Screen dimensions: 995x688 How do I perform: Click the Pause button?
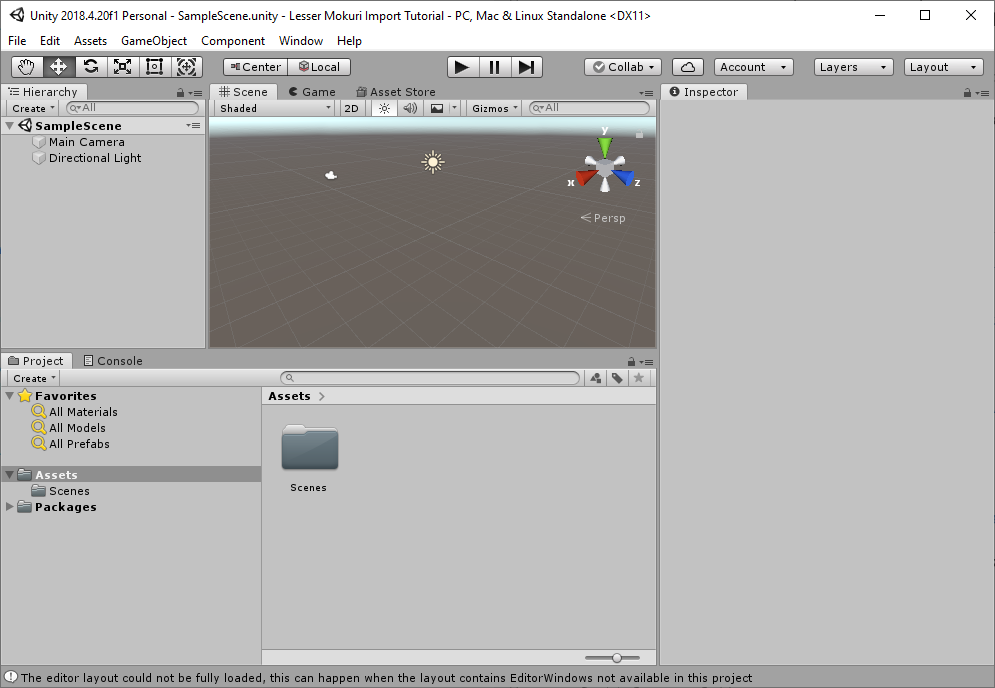tap(494, 67)
